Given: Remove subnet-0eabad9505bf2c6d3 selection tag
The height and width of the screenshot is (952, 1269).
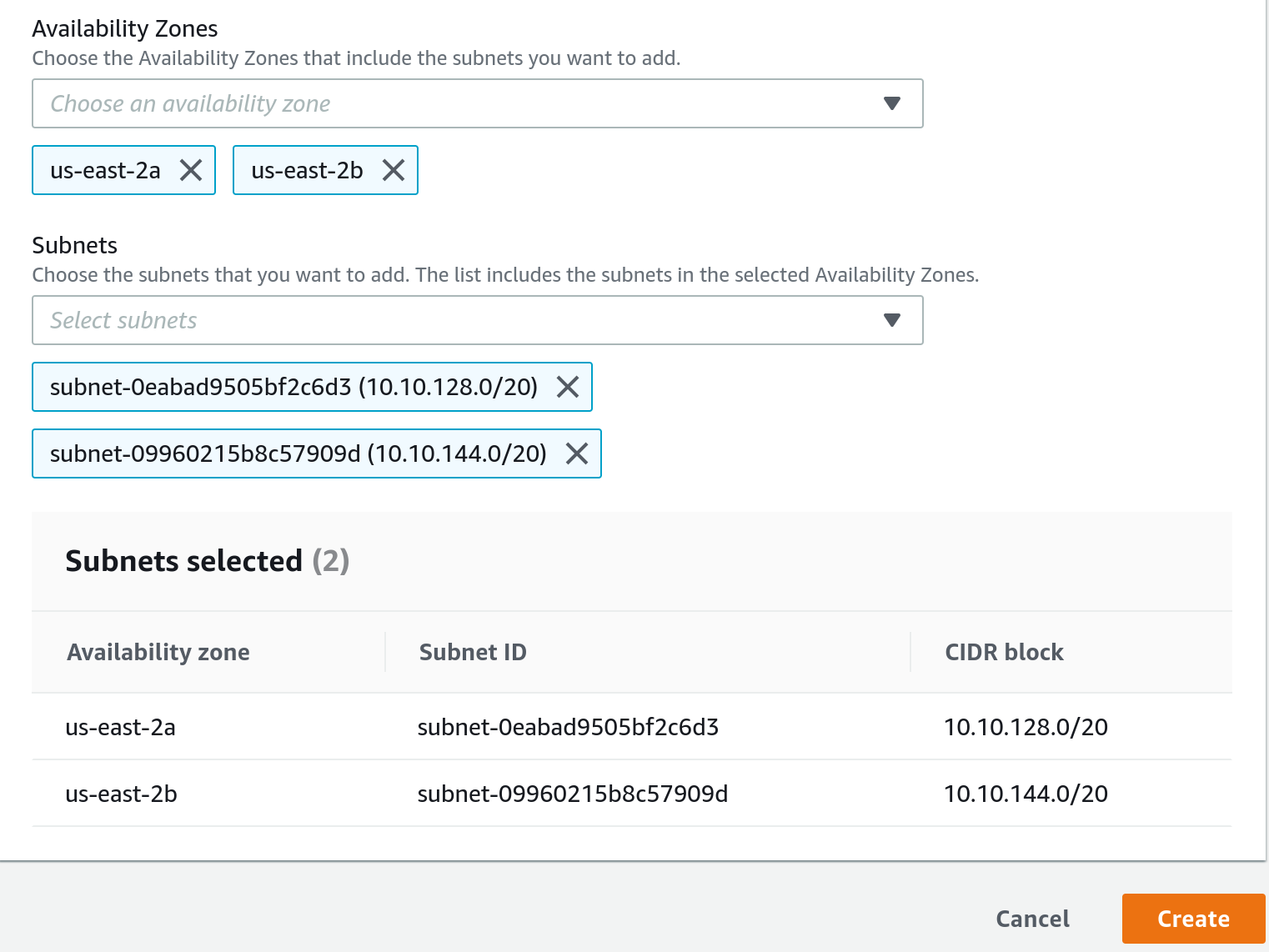Looking at the screenshot, I should point(568,387).
